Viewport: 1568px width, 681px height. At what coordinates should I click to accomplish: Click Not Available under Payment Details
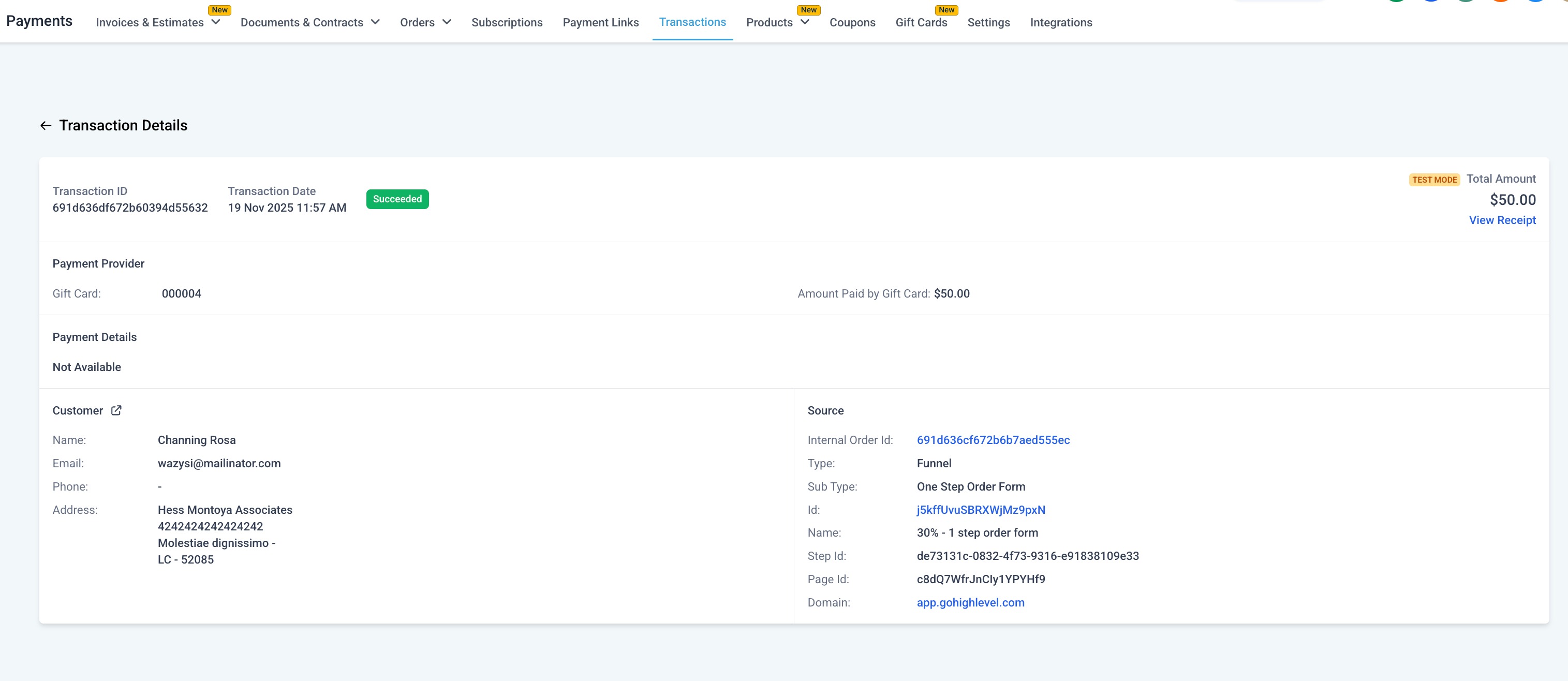click(x=86, y=367)
